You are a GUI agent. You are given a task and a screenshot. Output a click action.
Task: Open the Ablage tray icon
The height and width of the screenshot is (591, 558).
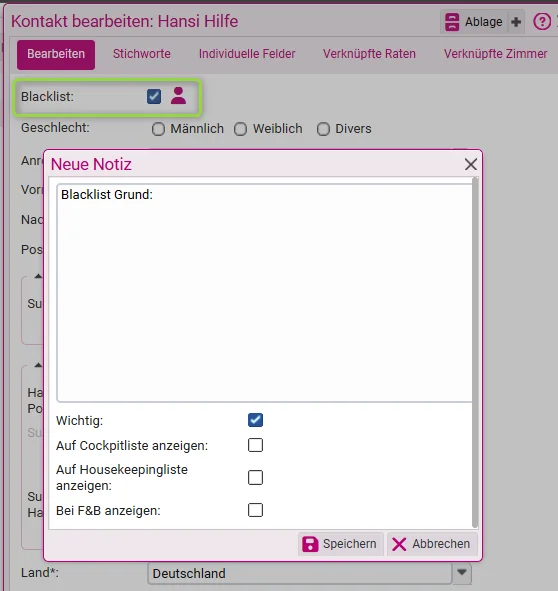(452, 22)
